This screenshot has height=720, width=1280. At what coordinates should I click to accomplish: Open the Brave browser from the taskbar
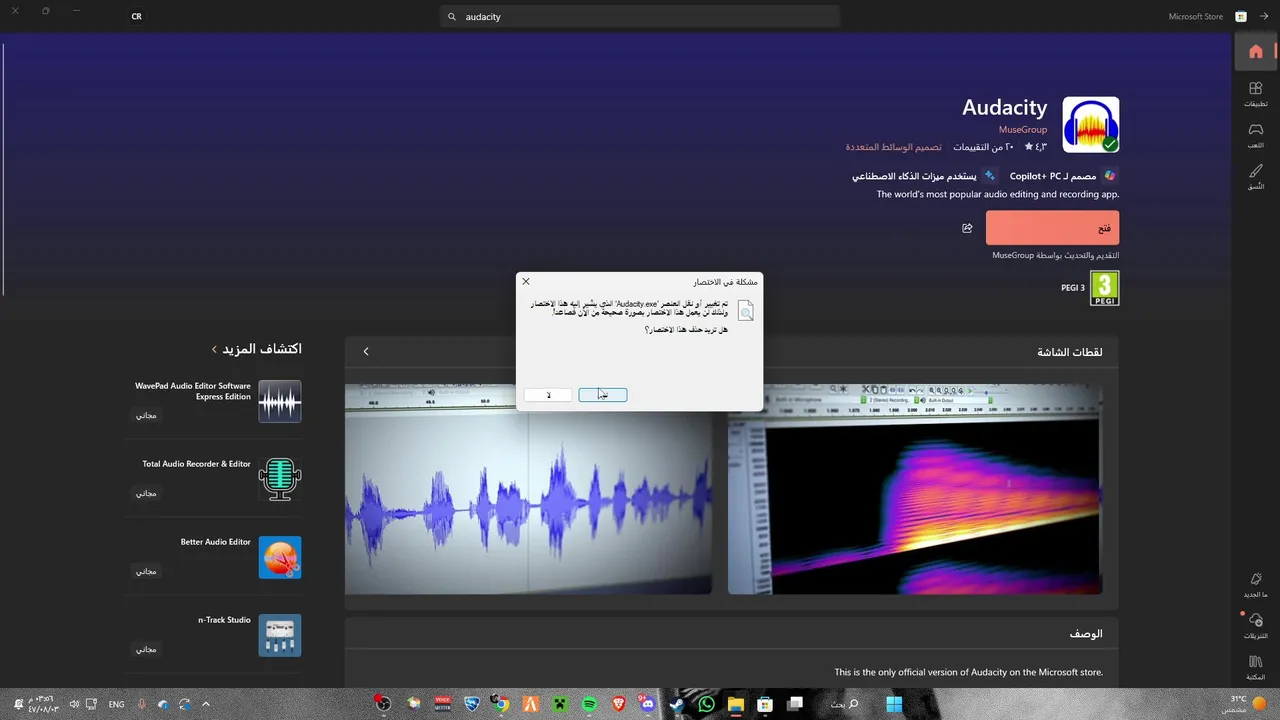619,704
